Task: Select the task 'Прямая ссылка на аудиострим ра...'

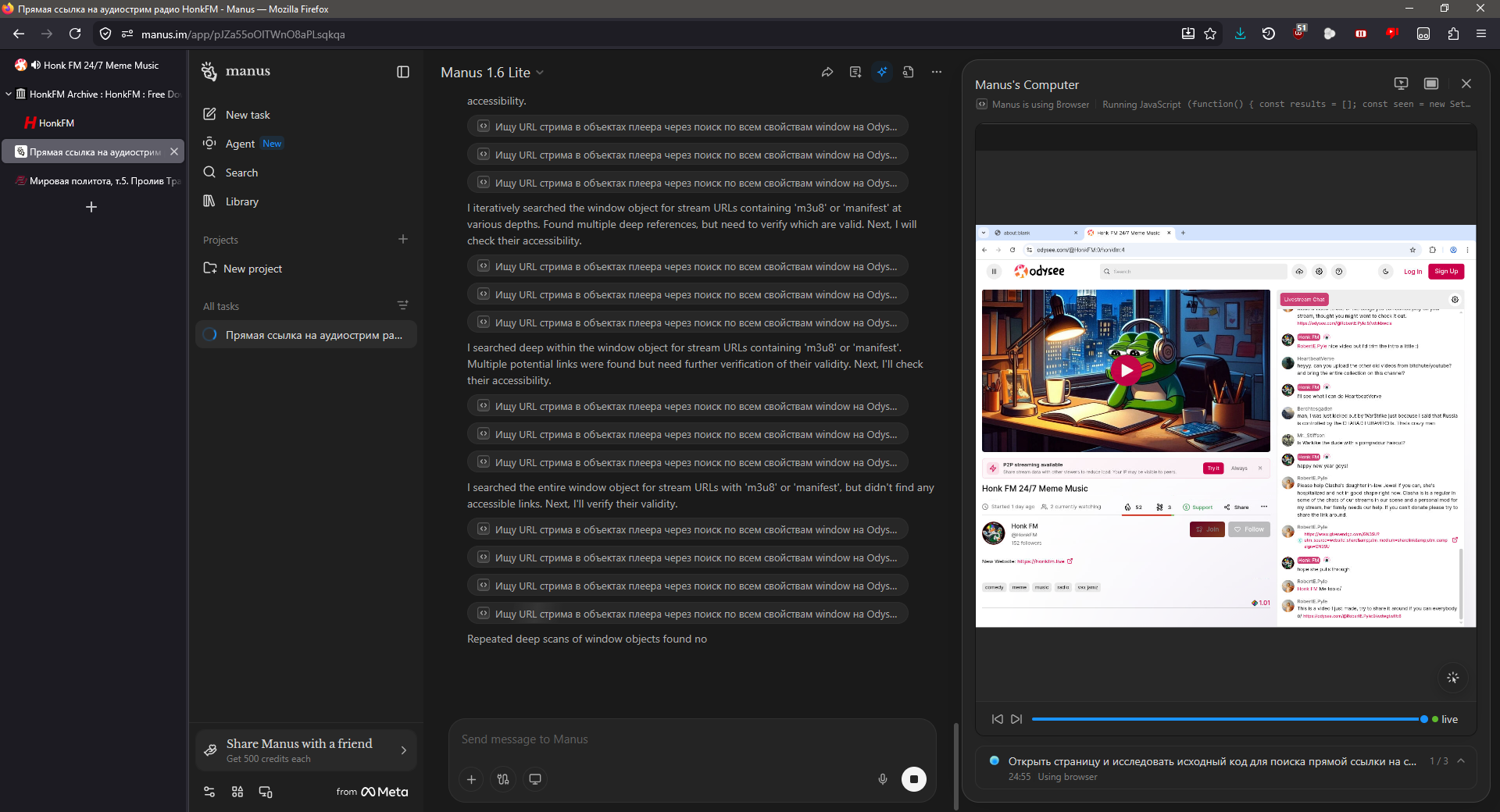Action: [x=305, y=335]
